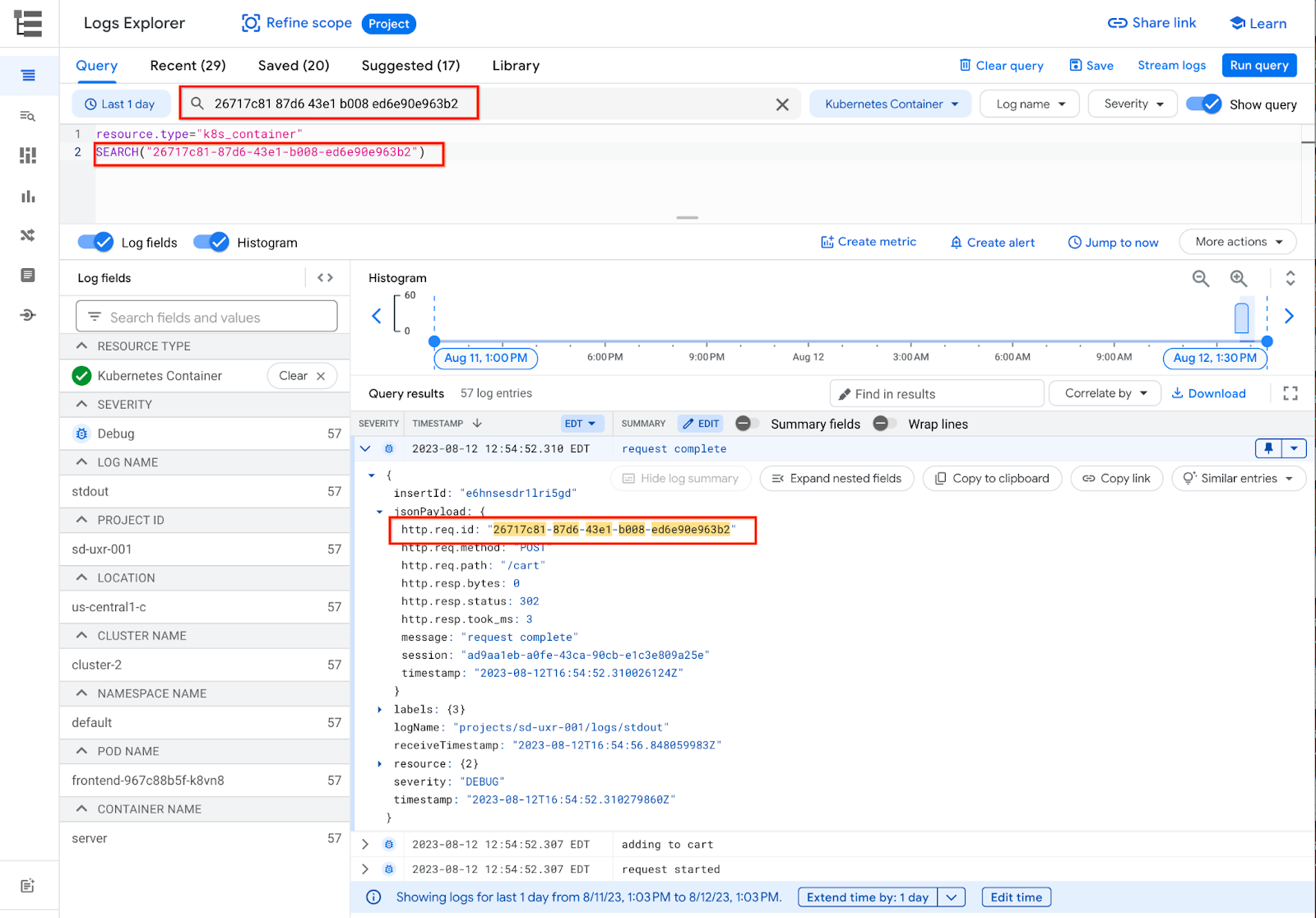Switch to the Suggested (17) tab
The height and width of the screenshot is (918, 1316).
pos(410,66)
